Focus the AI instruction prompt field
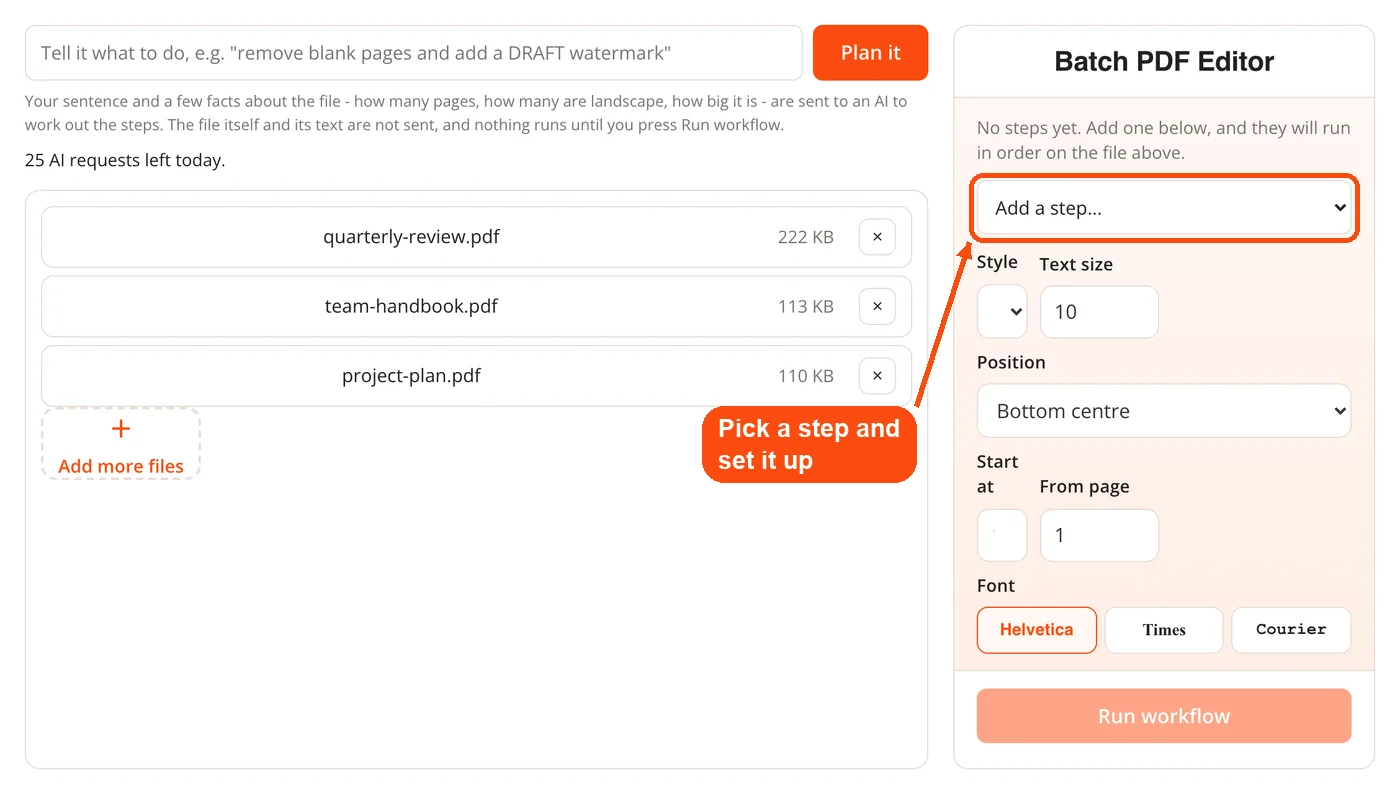This screenshot has height=794, width=1400. 414,53
